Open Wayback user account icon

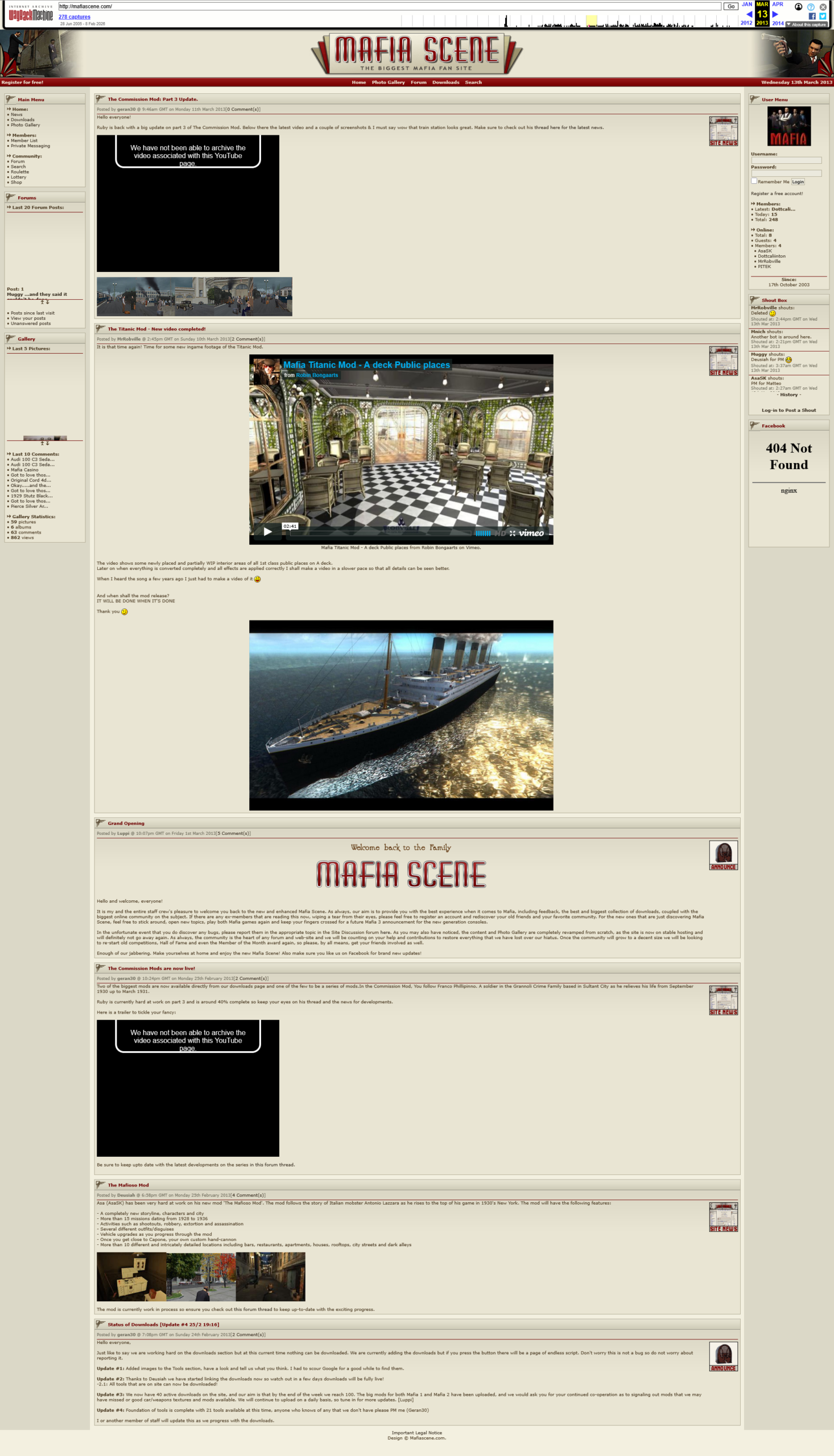coord(799,7)
